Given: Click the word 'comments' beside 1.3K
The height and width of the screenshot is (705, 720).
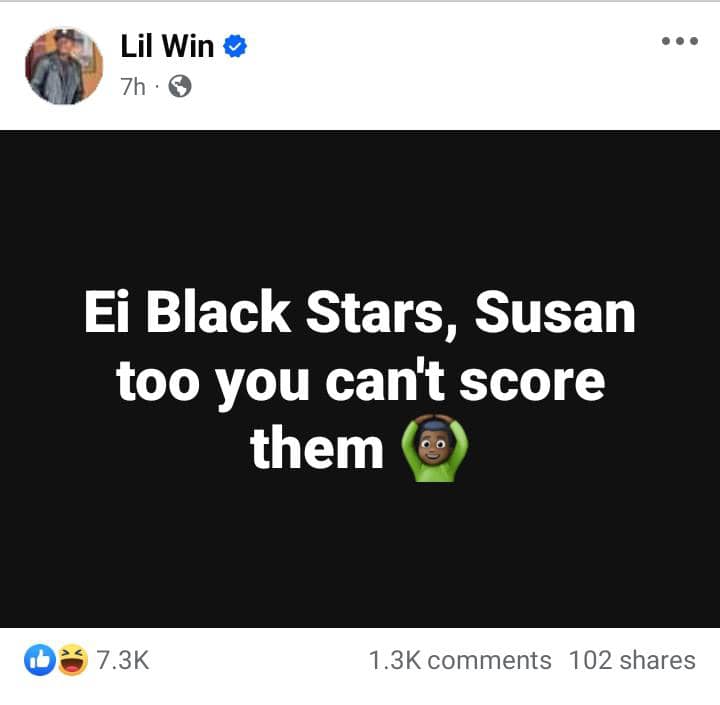Looking at the screenshot, I should click(x=489, y=660).
